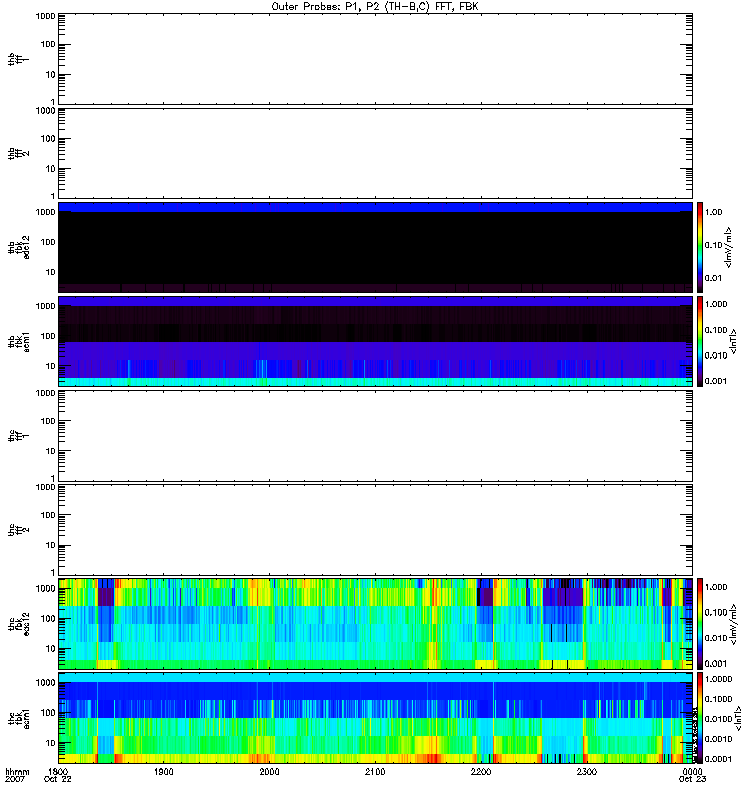The height and width of the screenshot is (800, 750).
Task: Click the 1900 time axis tick label
Action: point(164,773)
